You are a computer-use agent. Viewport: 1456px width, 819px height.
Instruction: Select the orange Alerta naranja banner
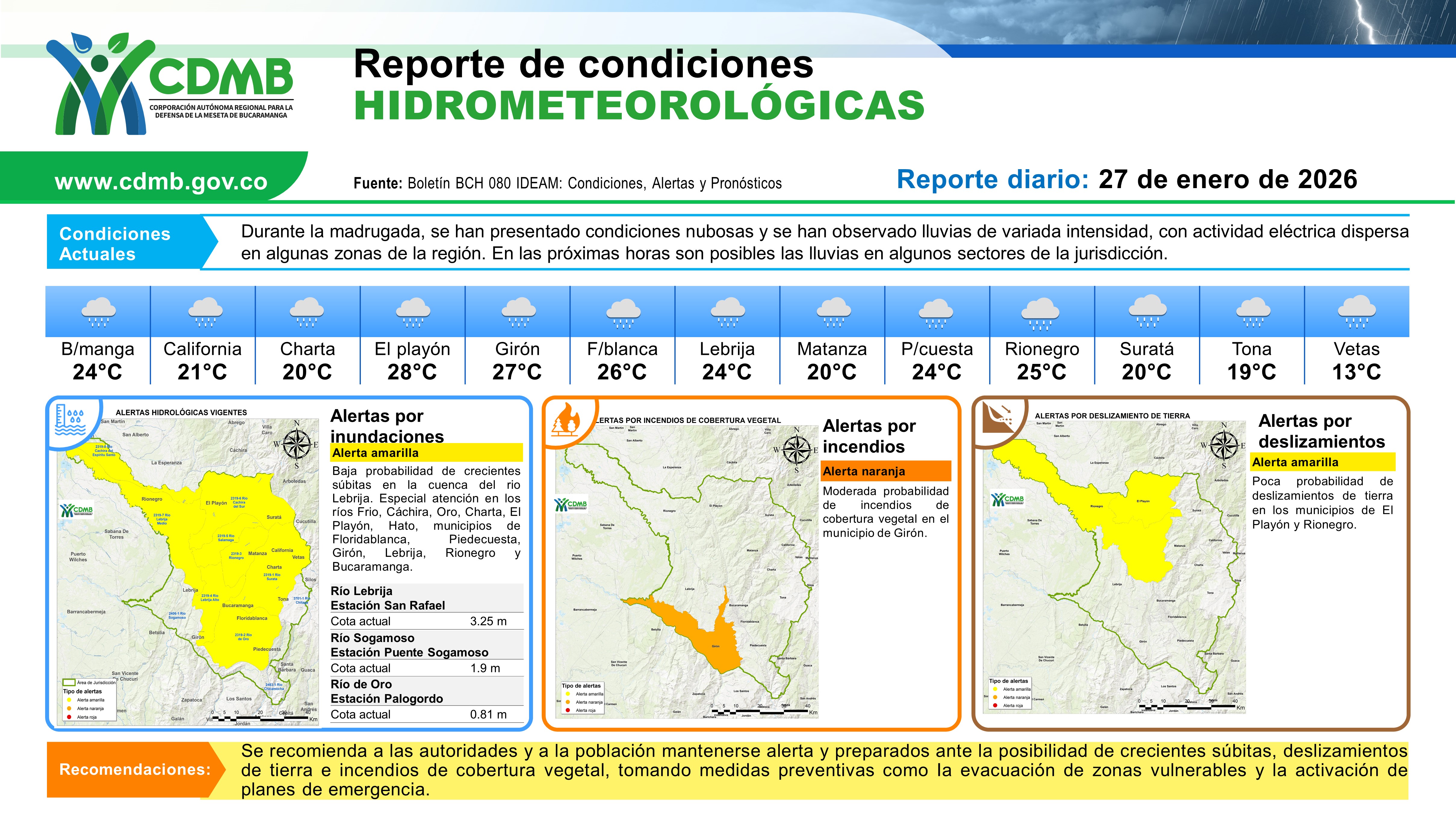point(886,471)
